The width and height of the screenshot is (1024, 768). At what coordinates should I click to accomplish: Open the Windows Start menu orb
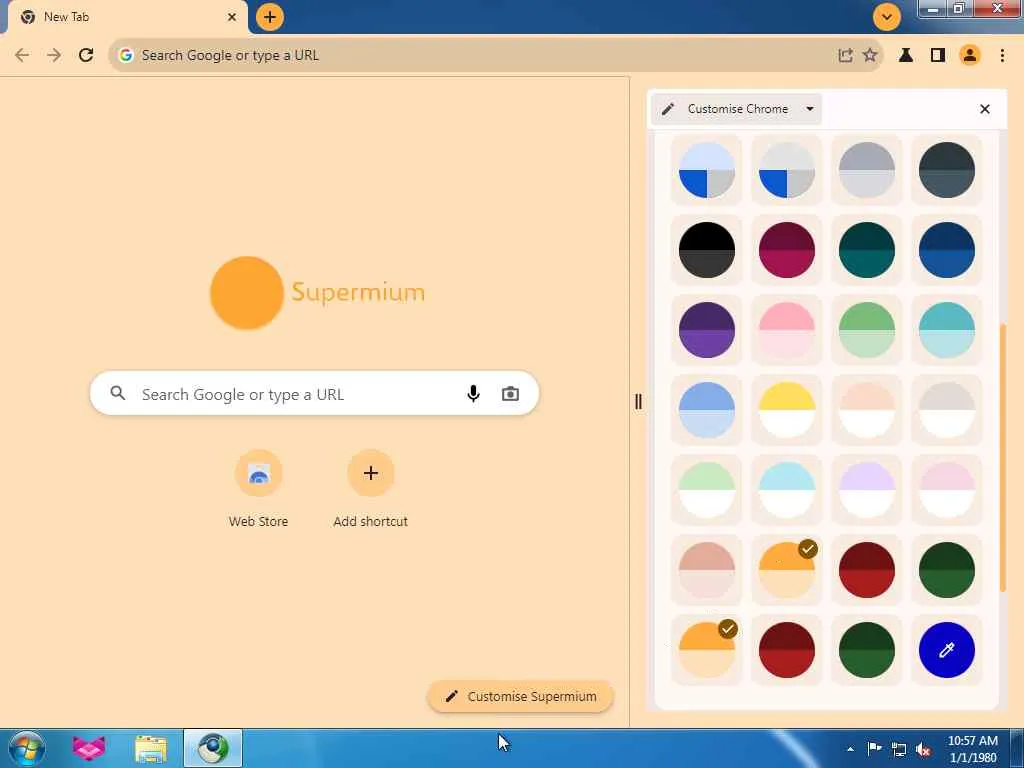27,748
